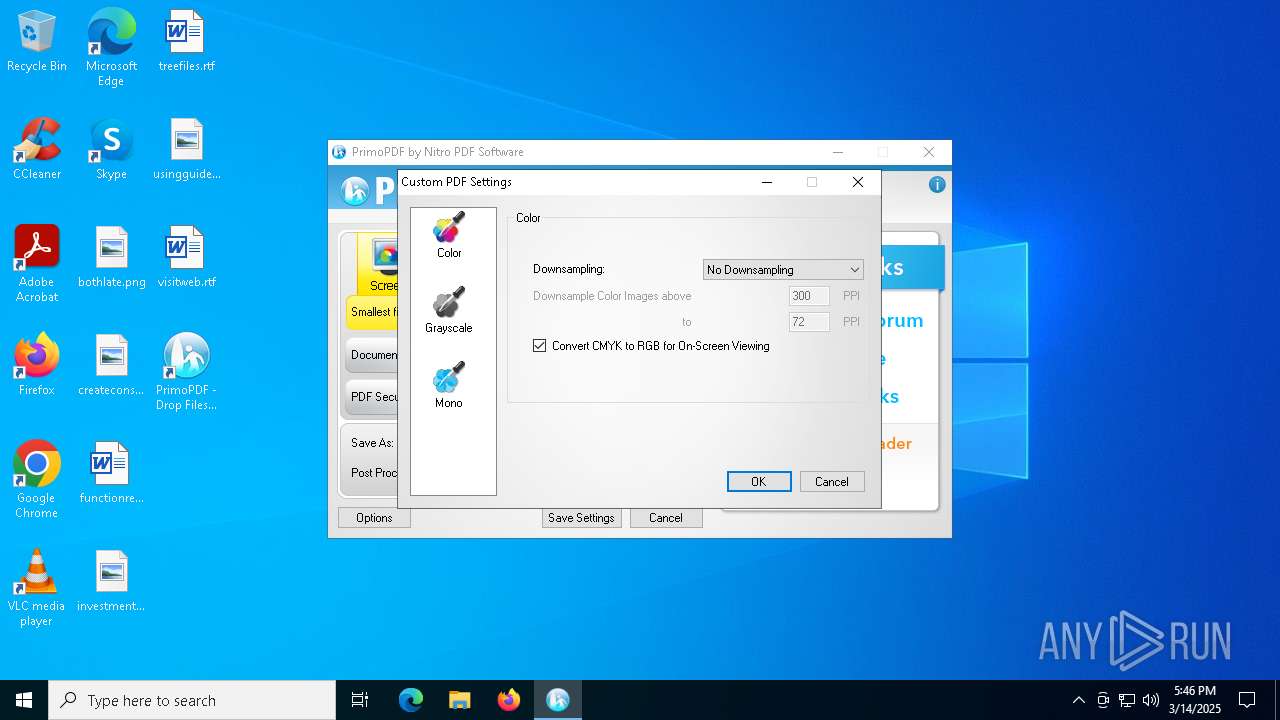Open Firefox from the taskbar
This screenshot has height=720, width=1280.
pyautogui.click(x=509, y=700)
